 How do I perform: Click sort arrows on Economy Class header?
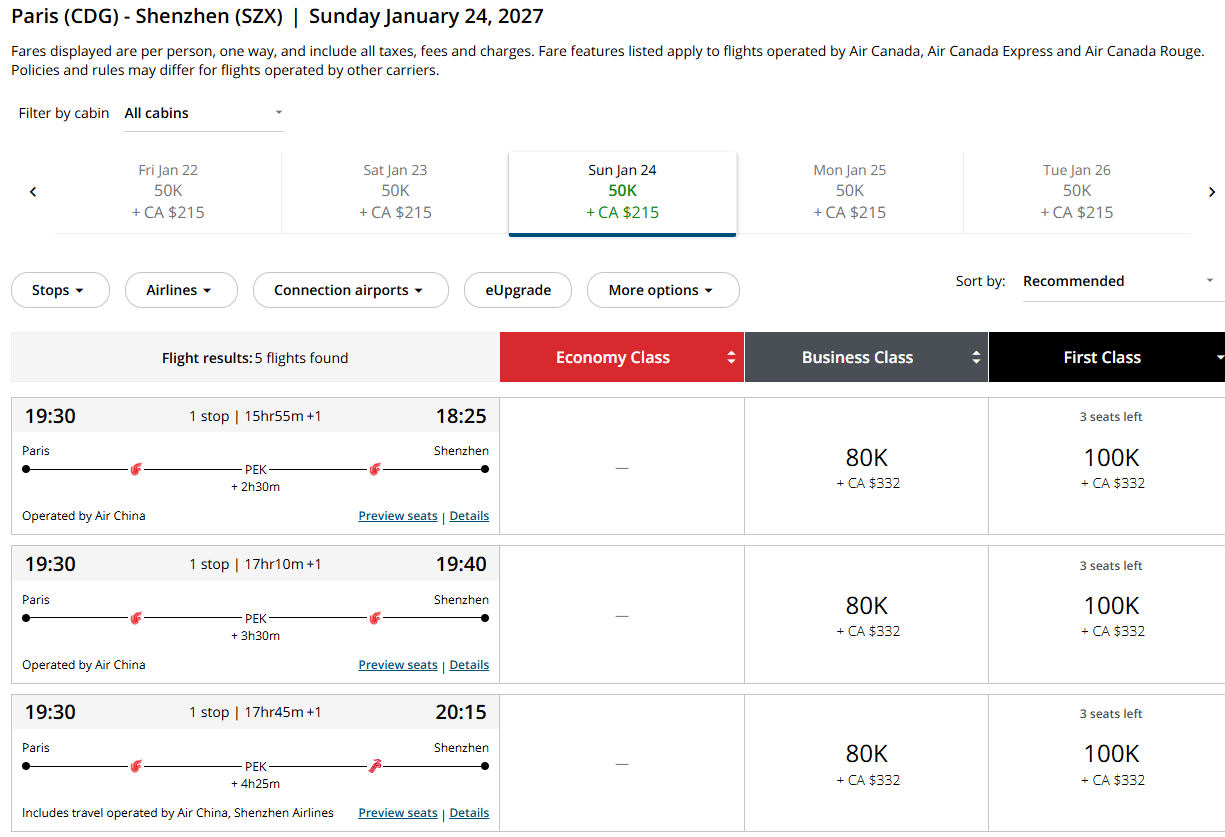731,358
